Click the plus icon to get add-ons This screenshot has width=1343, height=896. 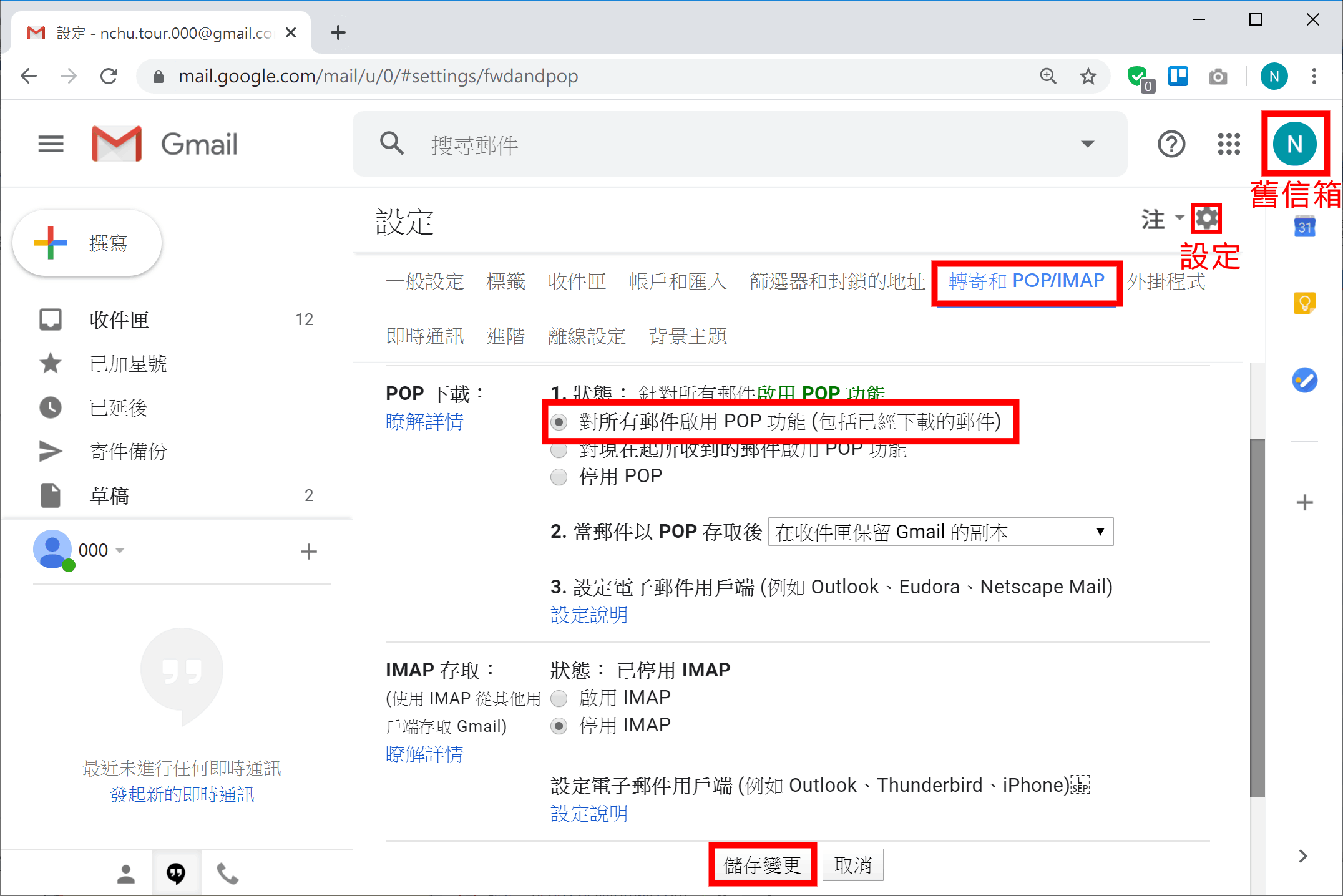[x=1305, y=502]
